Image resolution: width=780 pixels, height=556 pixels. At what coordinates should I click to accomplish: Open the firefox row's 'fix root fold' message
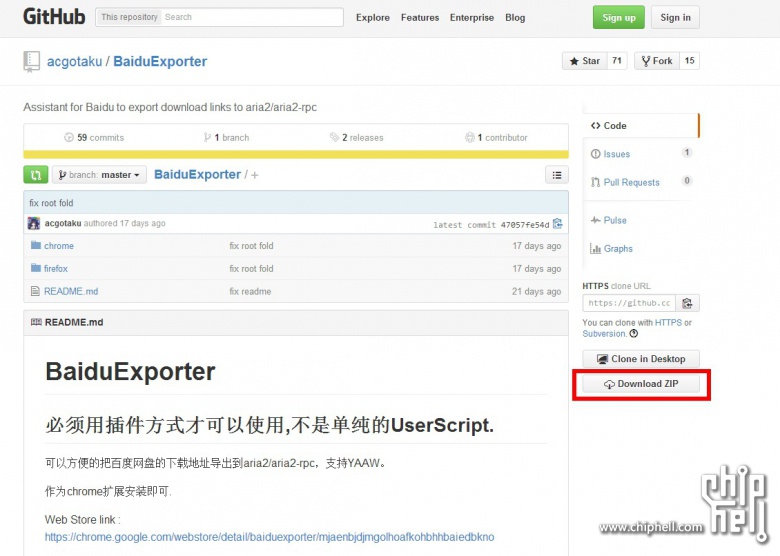click(x=251, y=269)
